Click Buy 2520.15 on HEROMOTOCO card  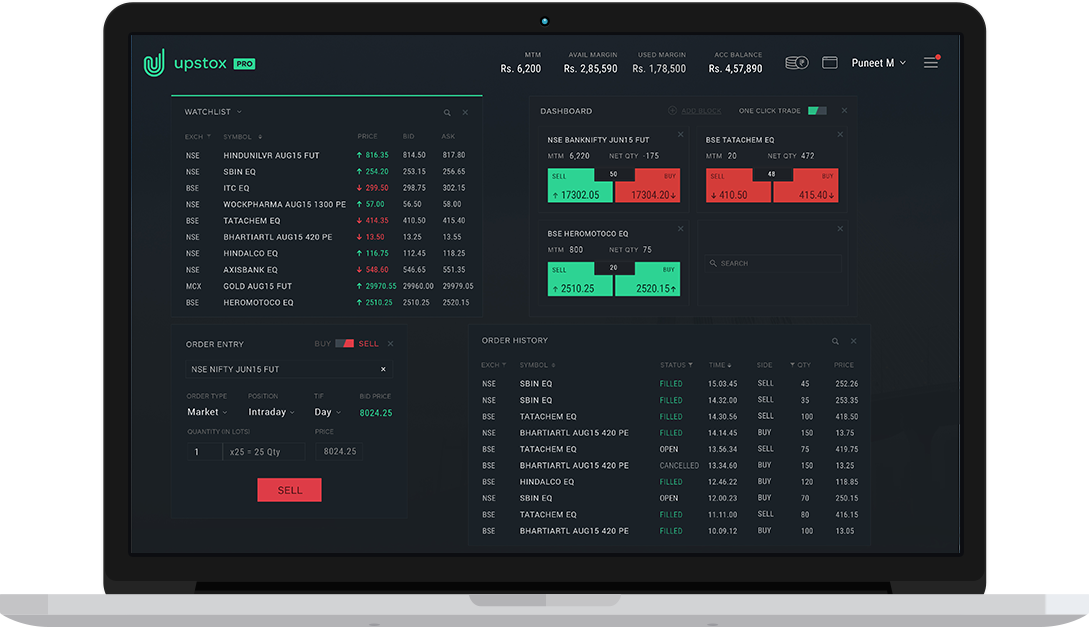(x=648, y=280)
